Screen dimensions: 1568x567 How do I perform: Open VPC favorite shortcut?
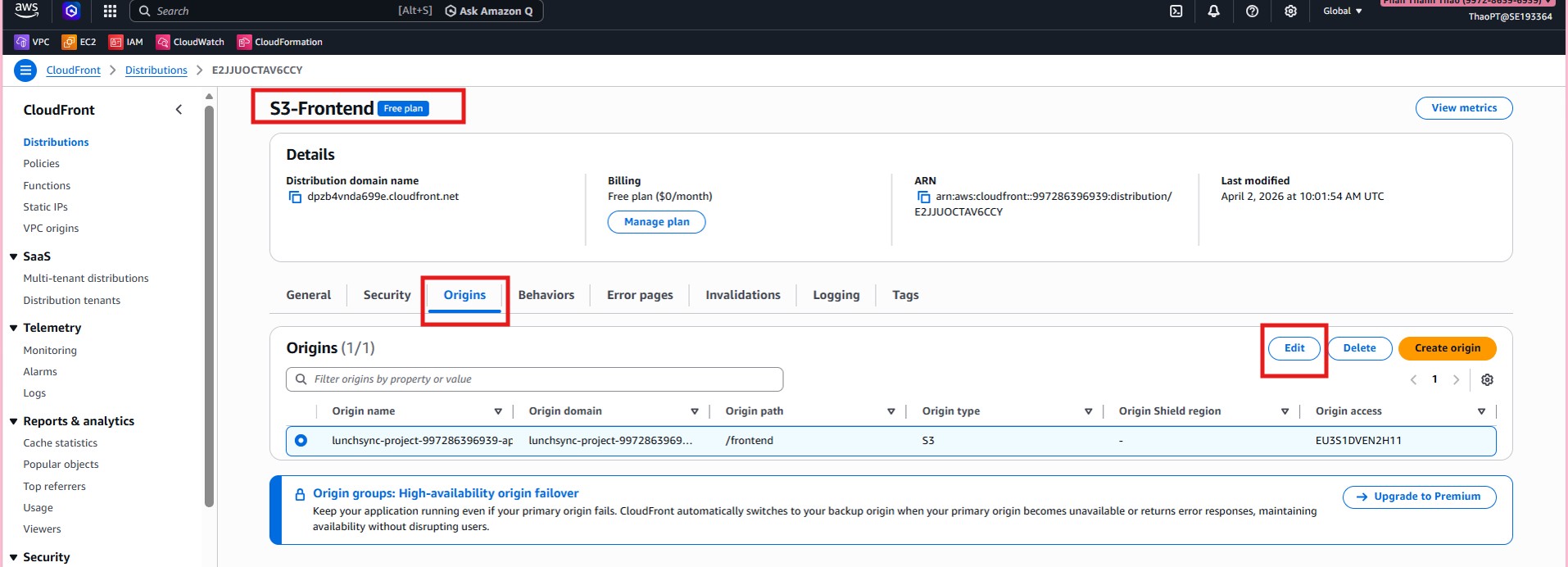[x=32, y=42]
